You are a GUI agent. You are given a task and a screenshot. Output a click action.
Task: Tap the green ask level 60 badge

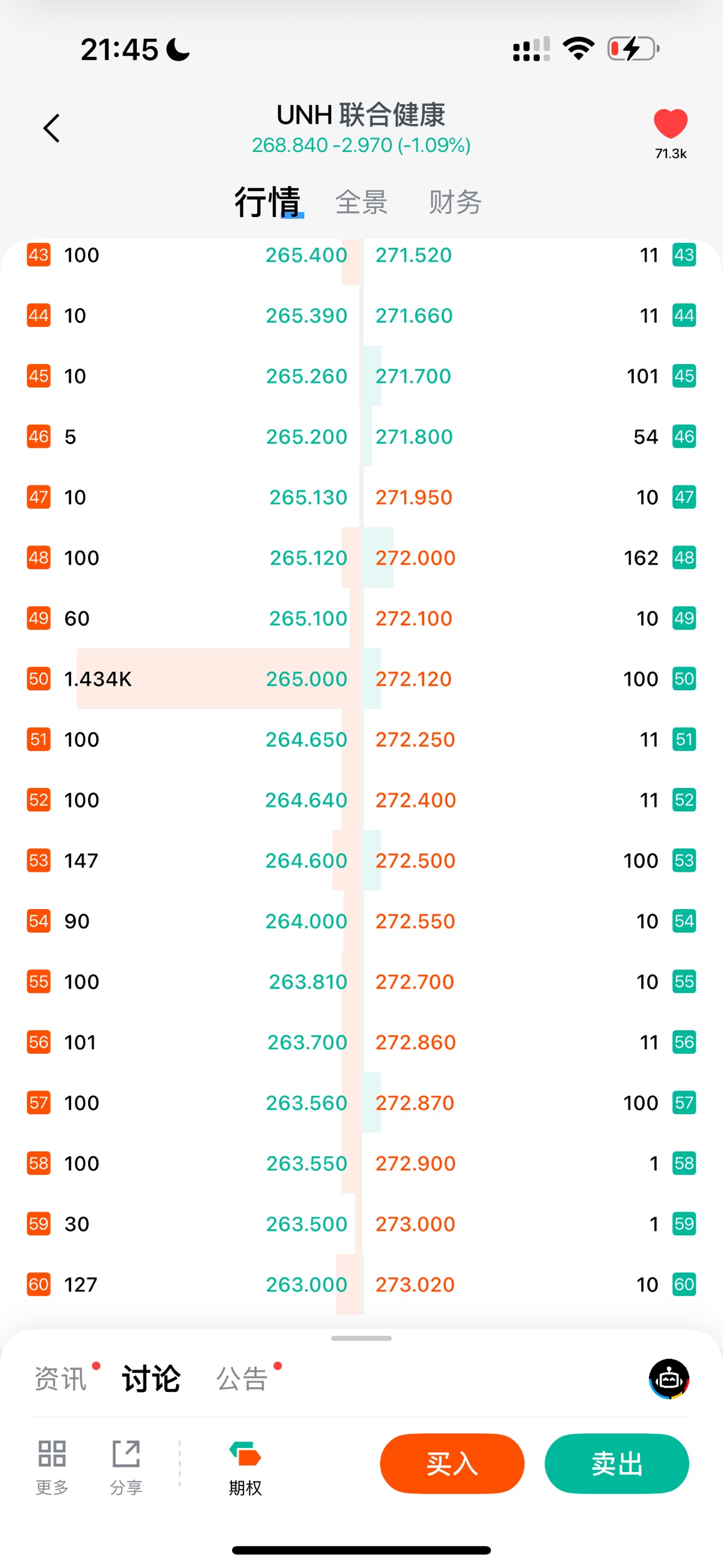coord(684,1284)
